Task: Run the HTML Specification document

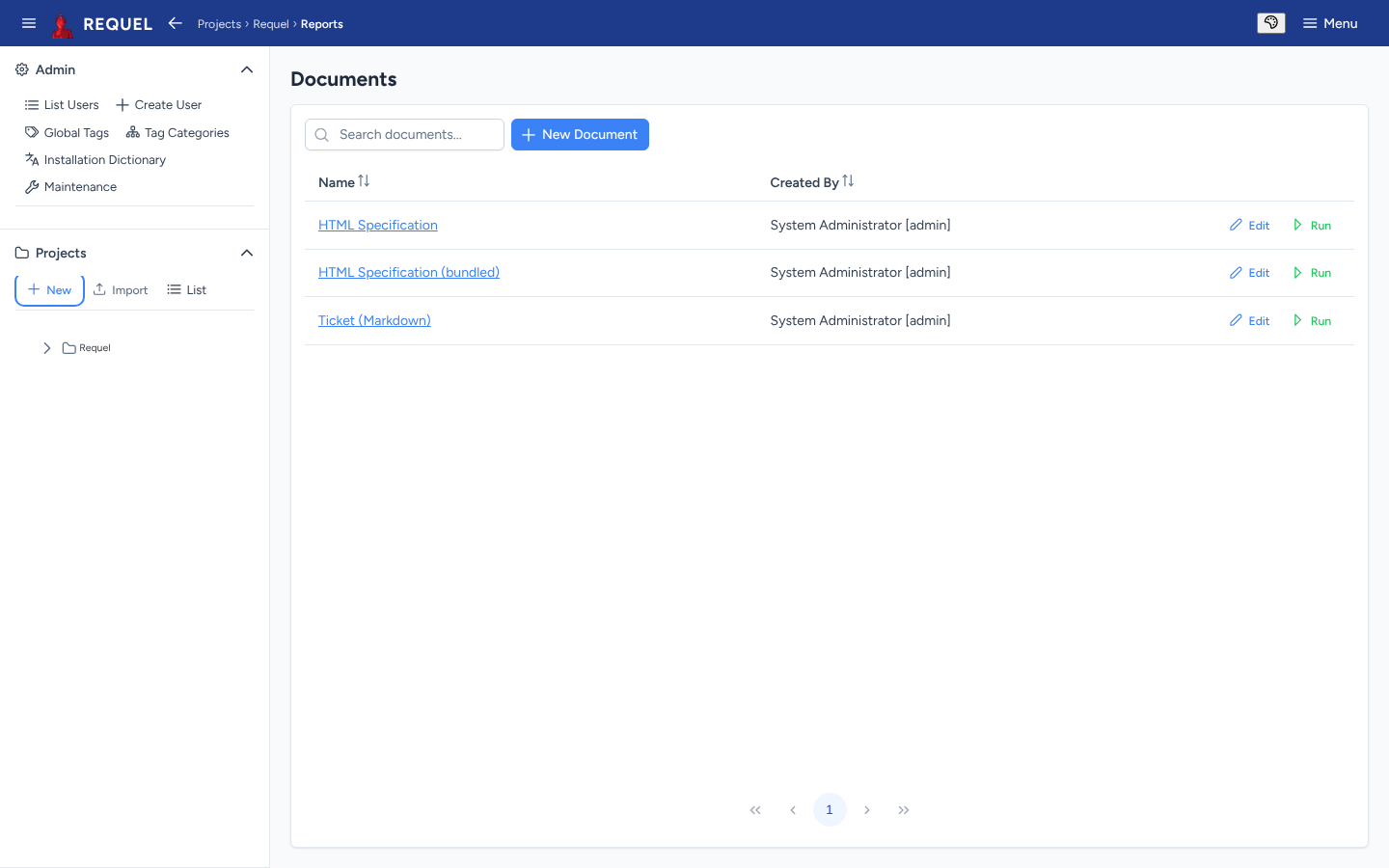Action: (x=1312, y=226)
